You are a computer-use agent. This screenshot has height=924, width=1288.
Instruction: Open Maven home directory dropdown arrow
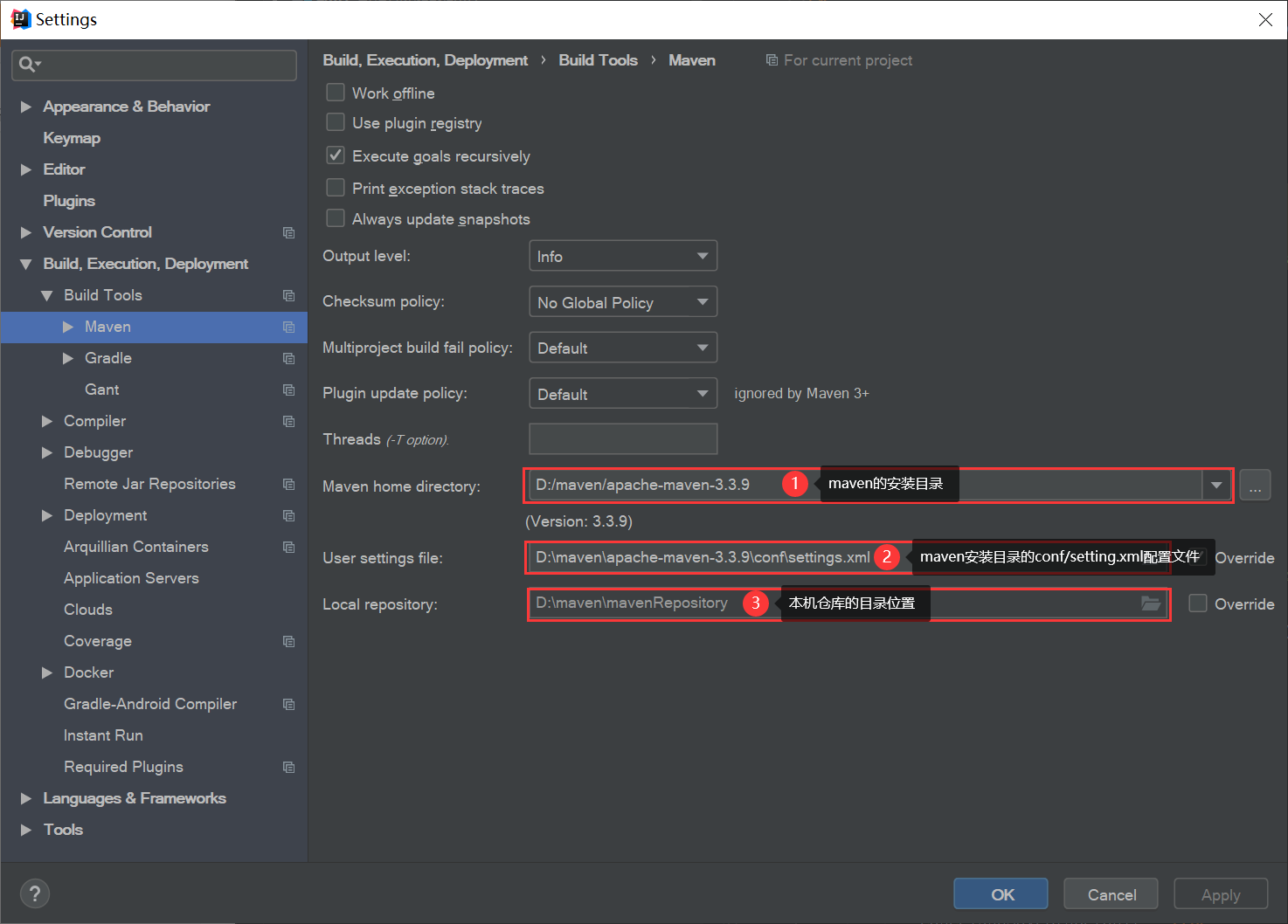point(1216,485)
